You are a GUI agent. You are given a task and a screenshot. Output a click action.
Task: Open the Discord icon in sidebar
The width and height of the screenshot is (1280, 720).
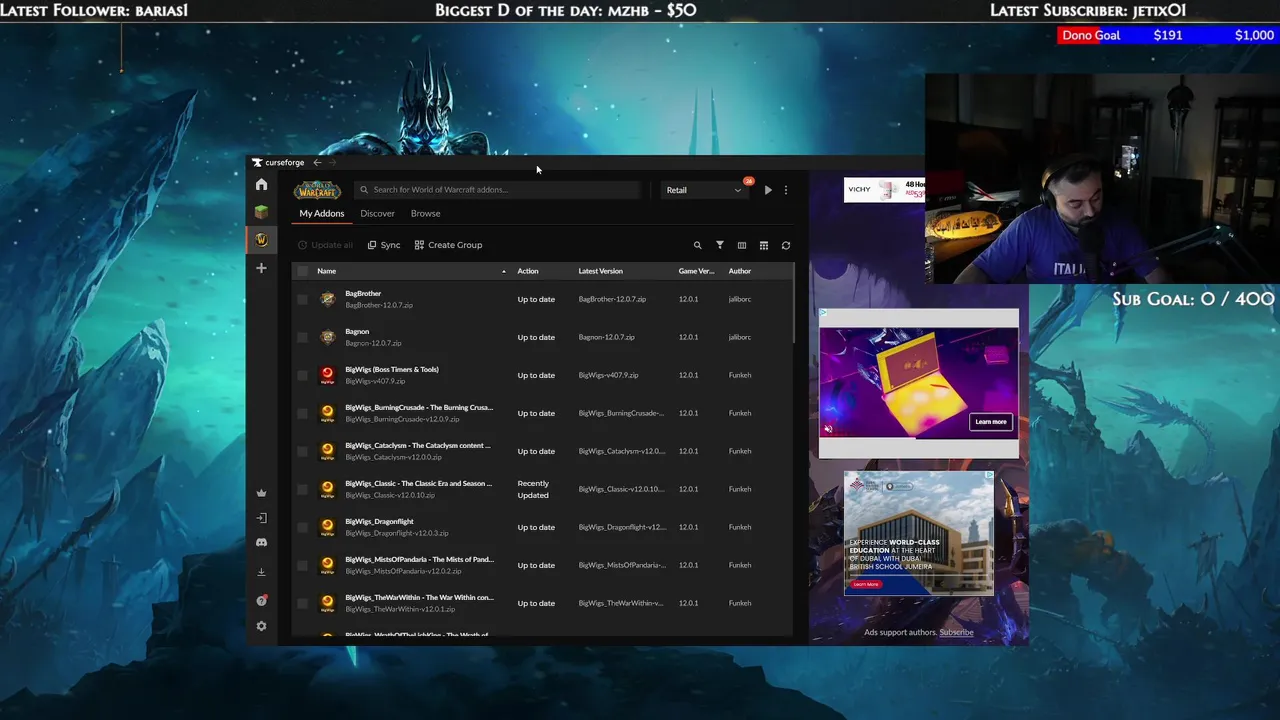tap(261, 543)
